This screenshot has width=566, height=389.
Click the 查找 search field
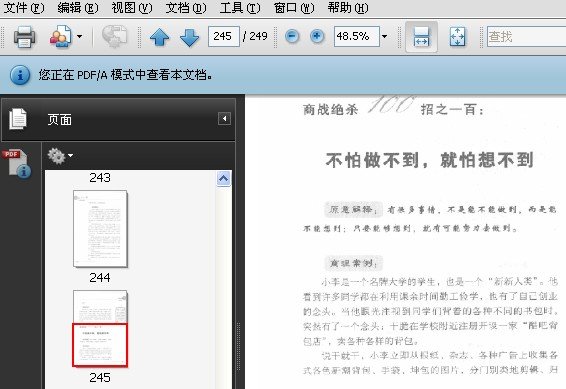(x=526, y=36)
